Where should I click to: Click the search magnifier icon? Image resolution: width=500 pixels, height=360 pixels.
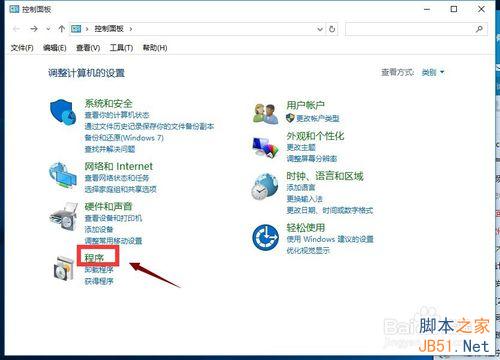(479, 29)
